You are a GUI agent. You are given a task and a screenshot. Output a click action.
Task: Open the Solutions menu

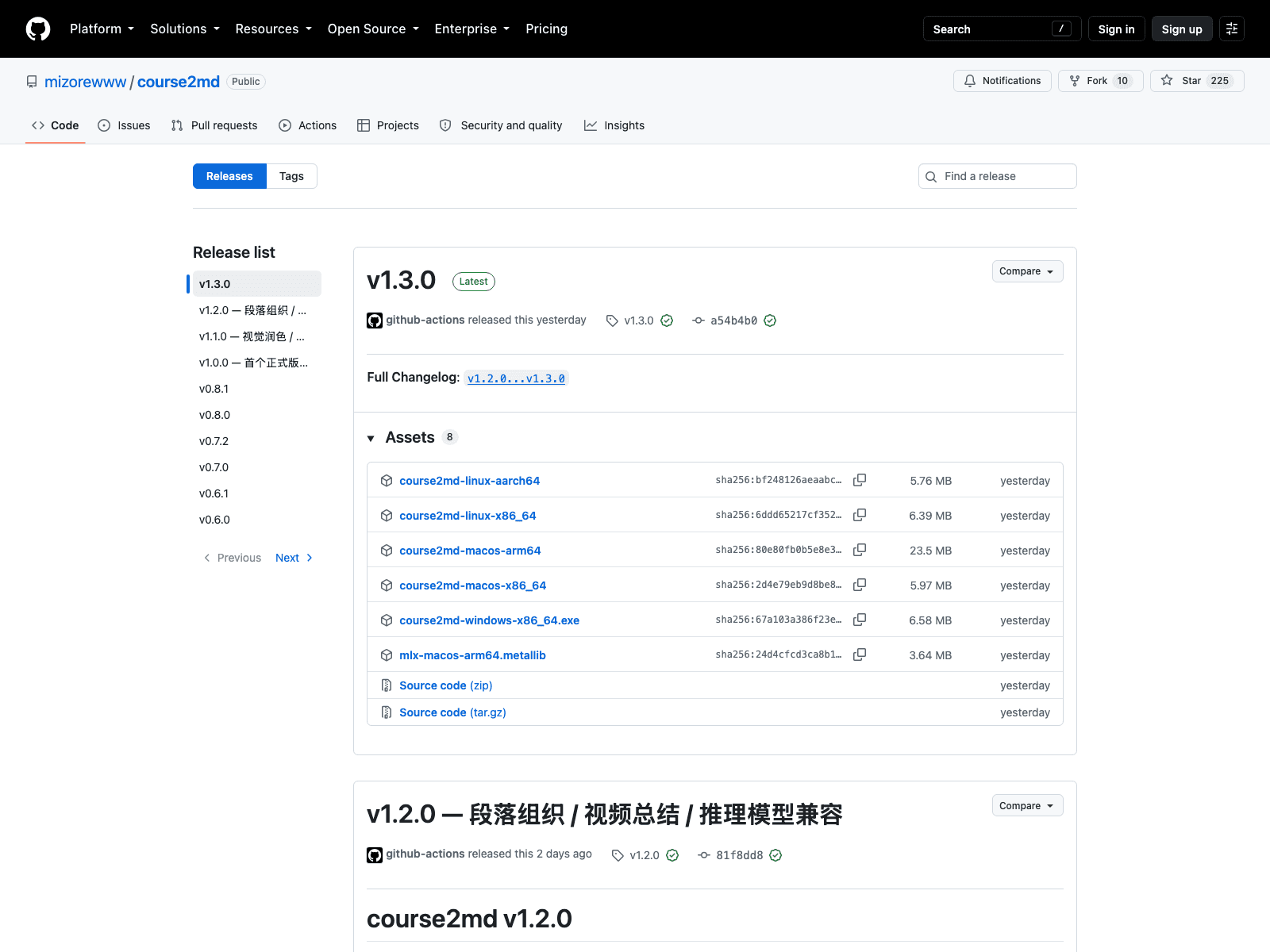pyautogui.click(x=185, y=29)
